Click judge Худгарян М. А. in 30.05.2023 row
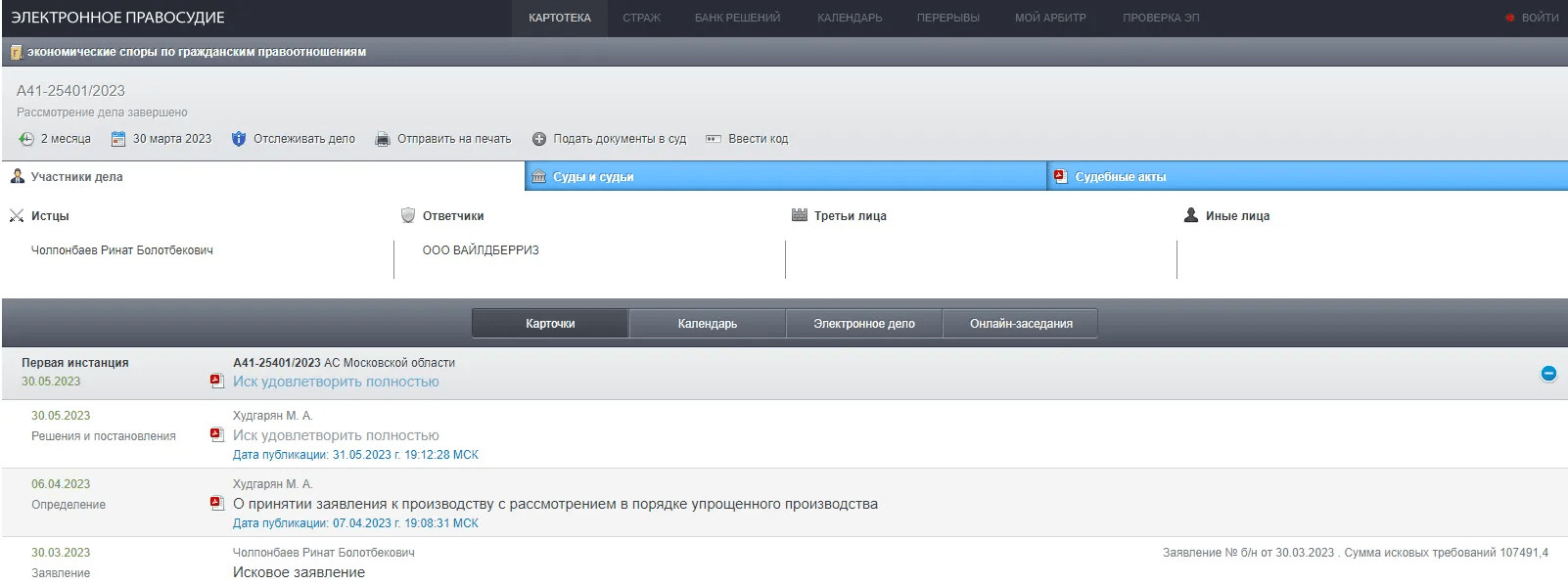 (272, 416)
